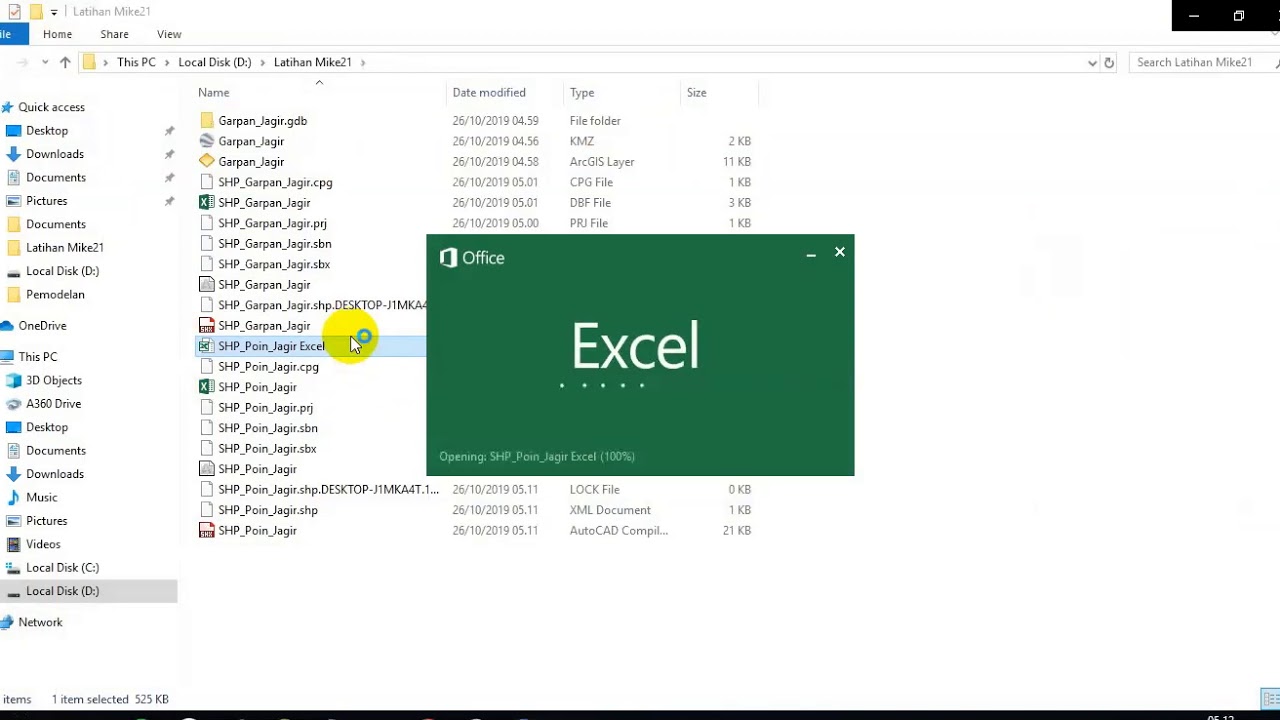
Task: Open the Share ribbon tab
Action: (x=114, y=34)
